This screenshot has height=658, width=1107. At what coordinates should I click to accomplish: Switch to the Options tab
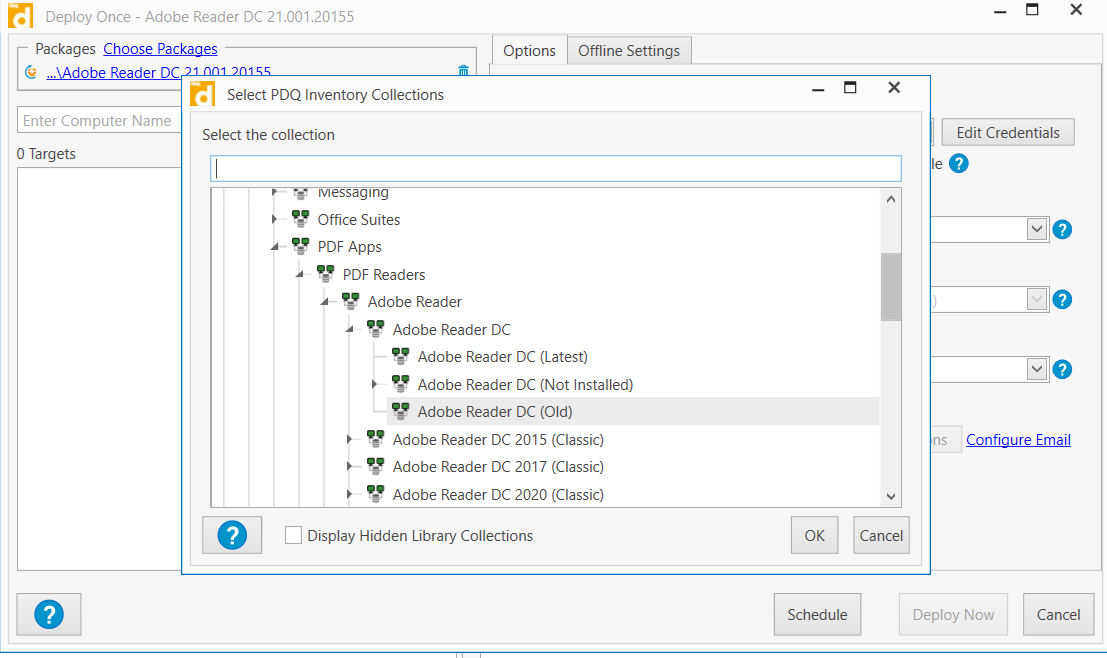tap(529, 51)
